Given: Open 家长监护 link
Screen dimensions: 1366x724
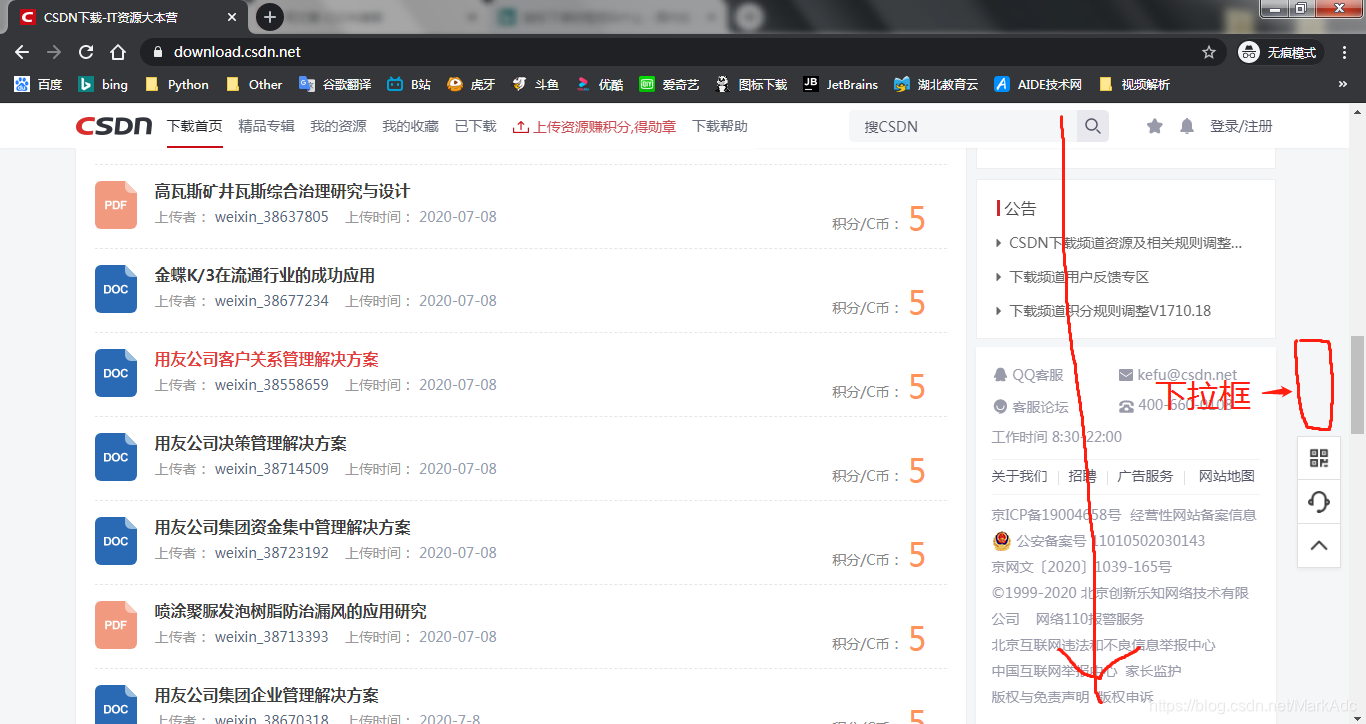Looking at the screenshot, I should [1153, 671].
